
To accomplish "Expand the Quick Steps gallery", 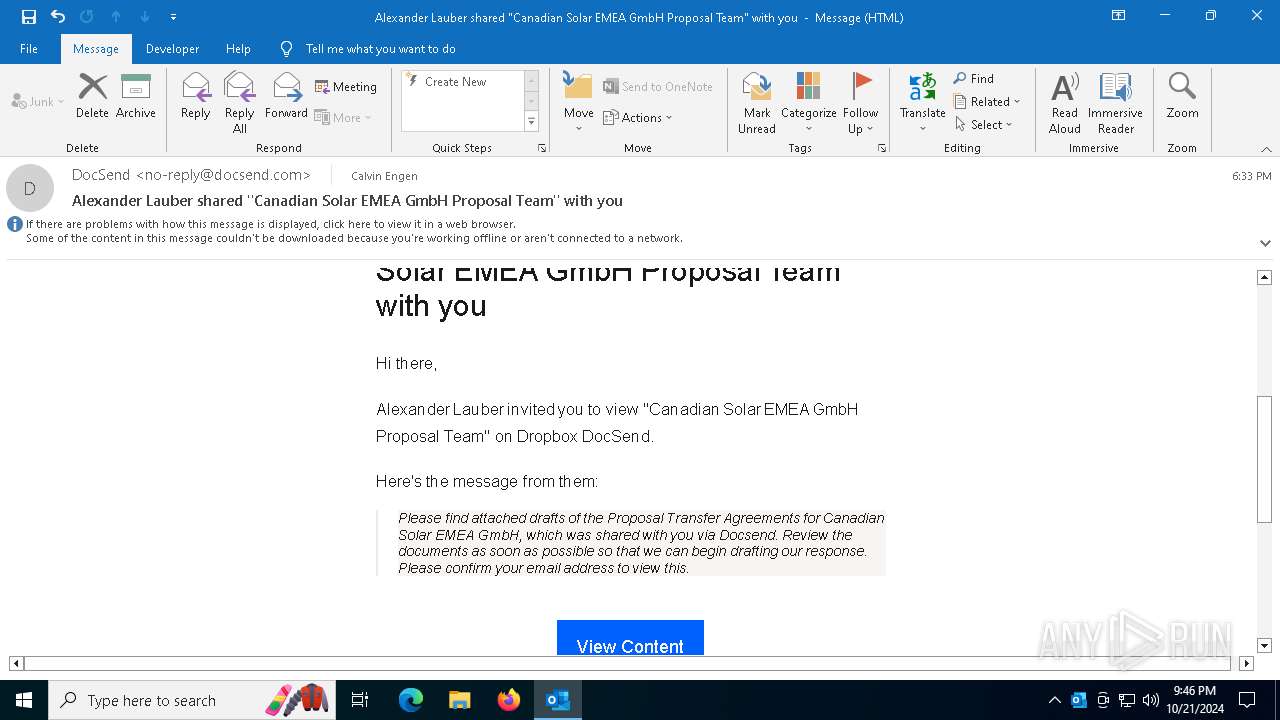I will [531, 122].
